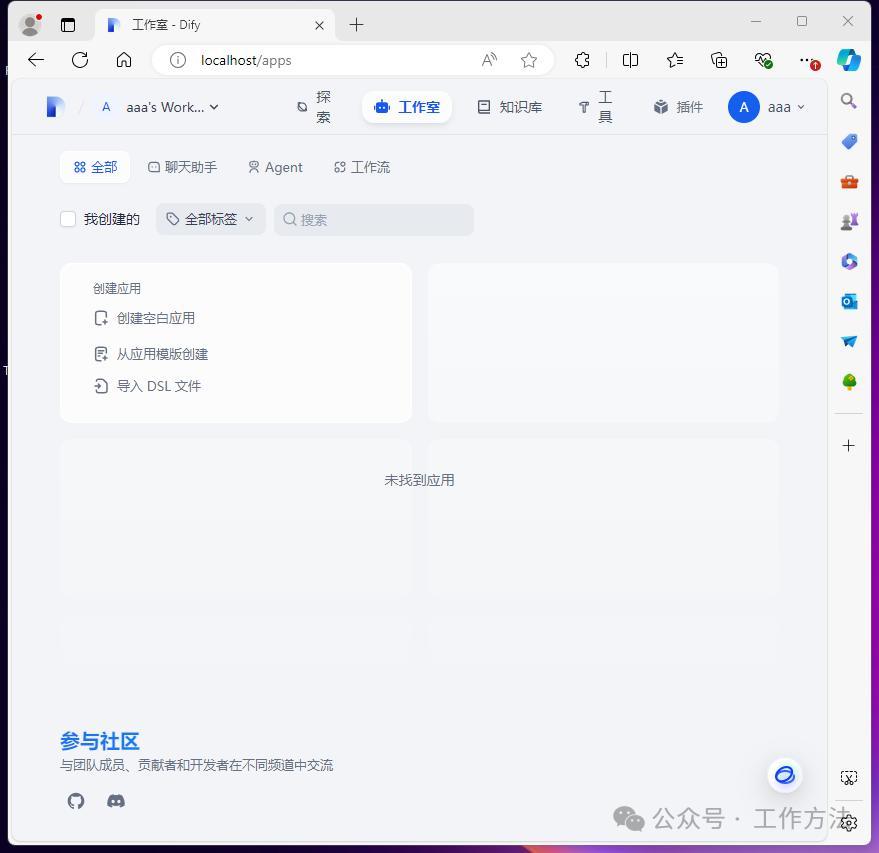Filter apps by 工作流 type
Screen dimensions: 879x853
(362, 167)
